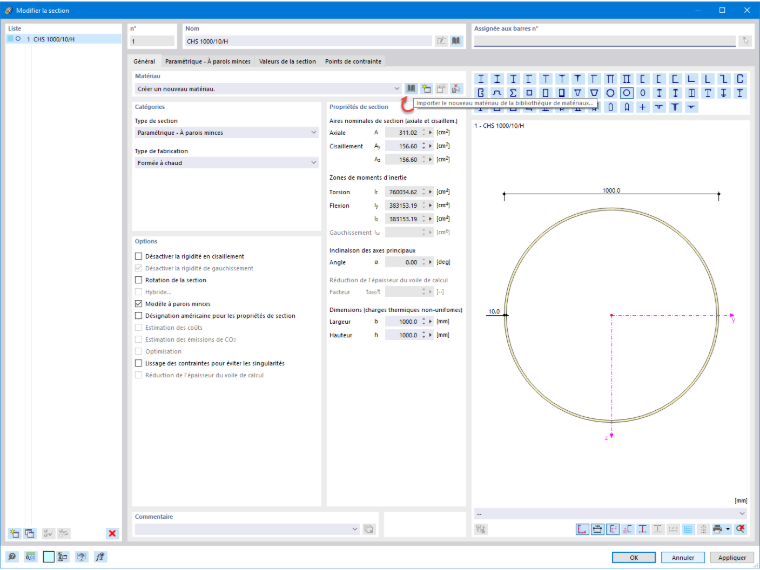The height and width of the screenshot is (570, 760).
Task: Click the Hauteur h value field
Action: [x=402, y=335]
